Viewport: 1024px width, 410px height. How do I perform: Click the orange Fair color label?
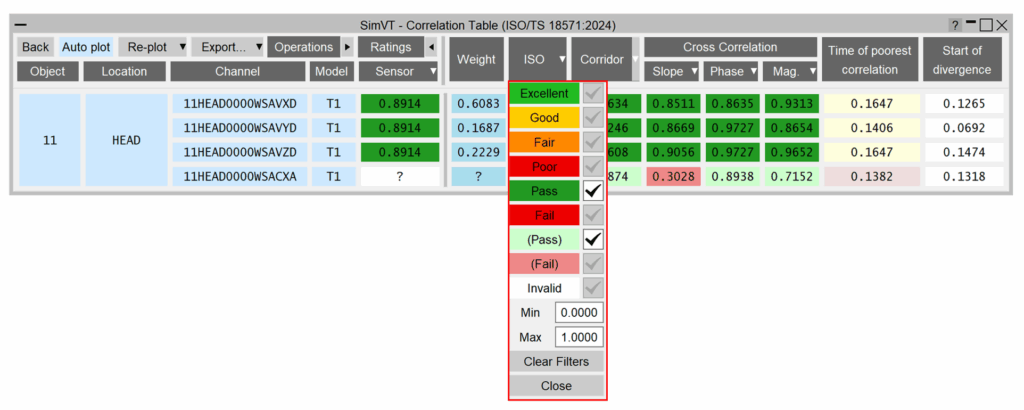pos(544,142)
